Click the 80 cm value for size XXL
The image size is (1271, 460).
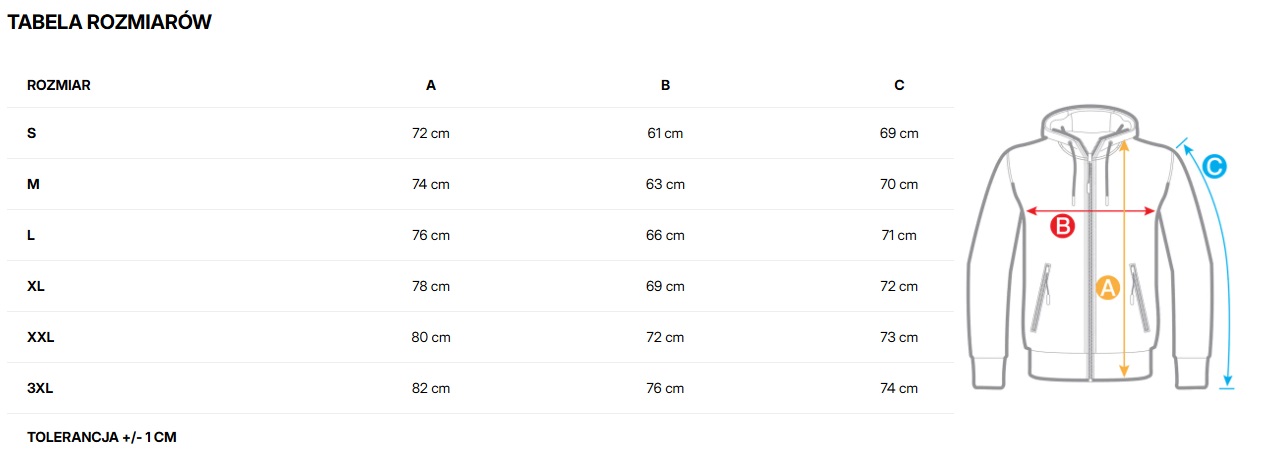pos(431,337)
